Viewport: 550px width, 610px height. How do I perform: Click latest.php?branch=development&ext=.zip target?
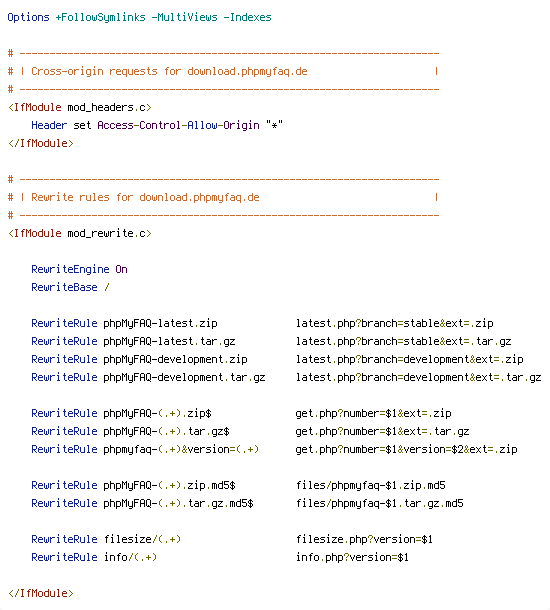click(x=410, y=359)
